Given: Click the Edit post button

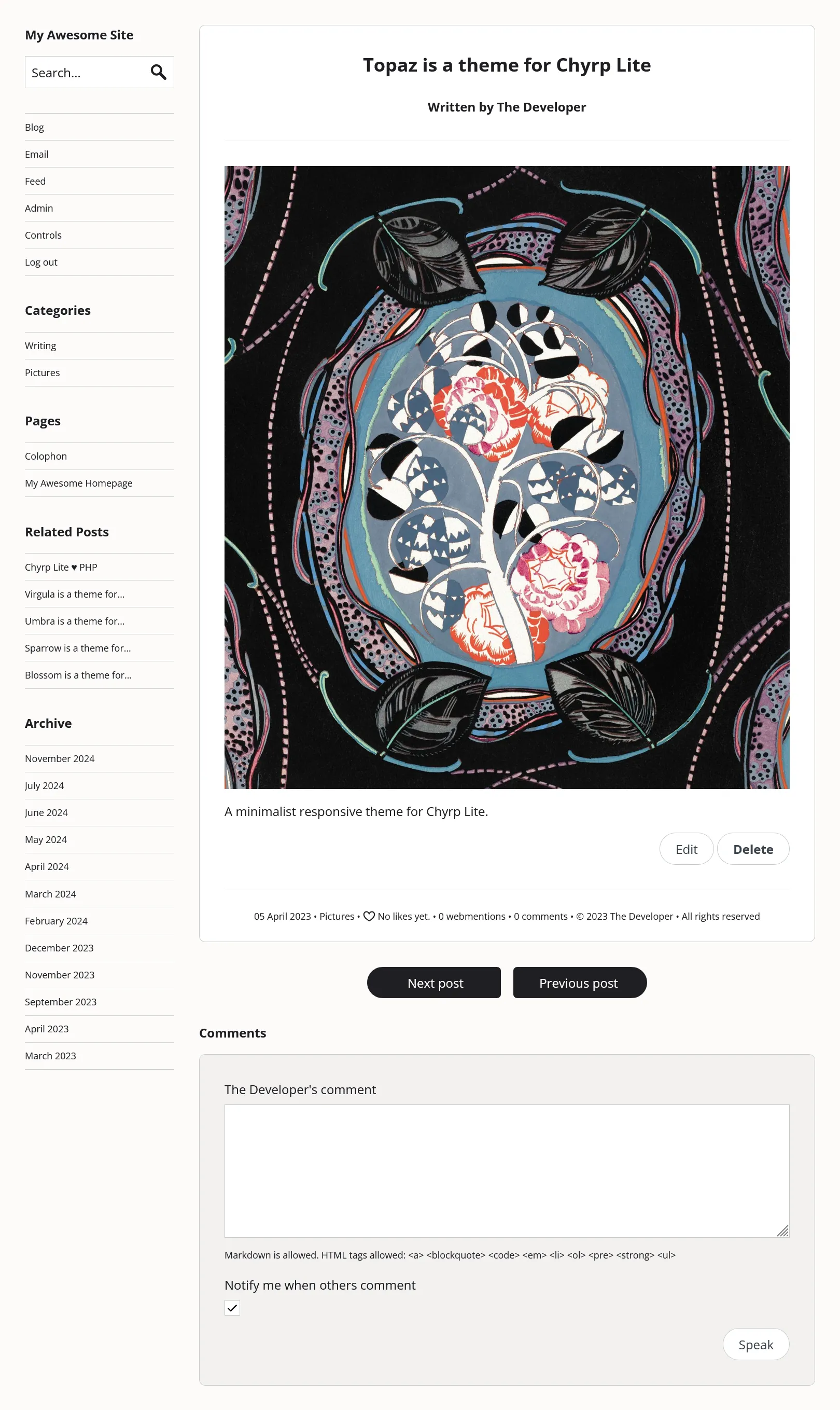Looking at the screenshot, I should [686, 849].
